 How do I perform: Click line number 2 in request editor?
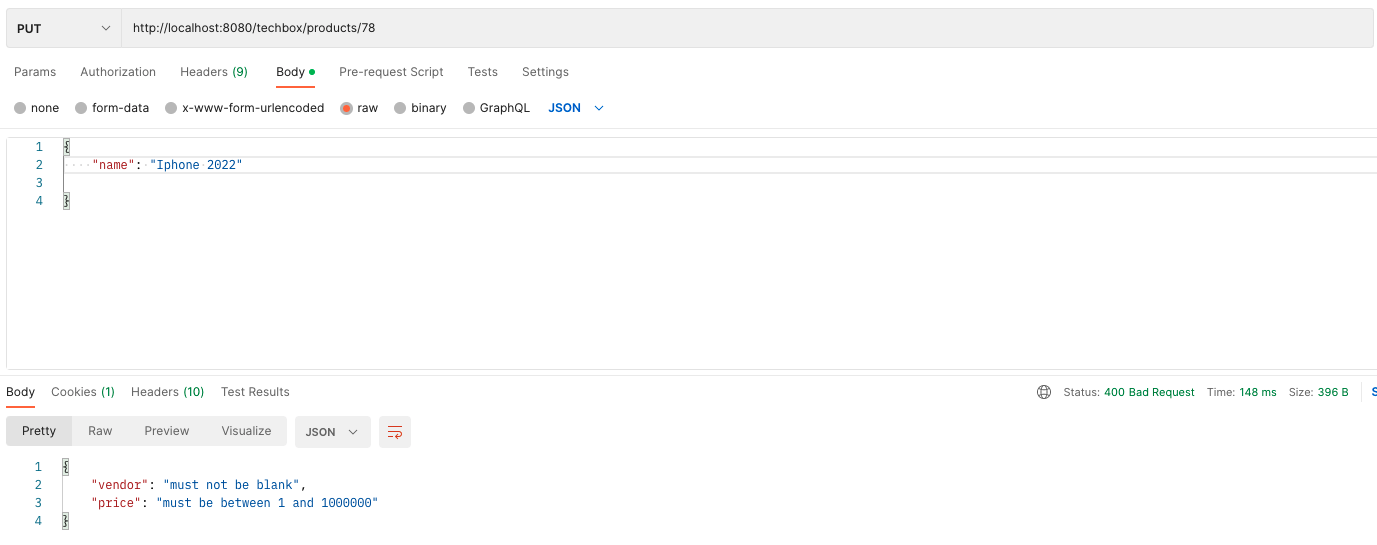pos(39,165)
